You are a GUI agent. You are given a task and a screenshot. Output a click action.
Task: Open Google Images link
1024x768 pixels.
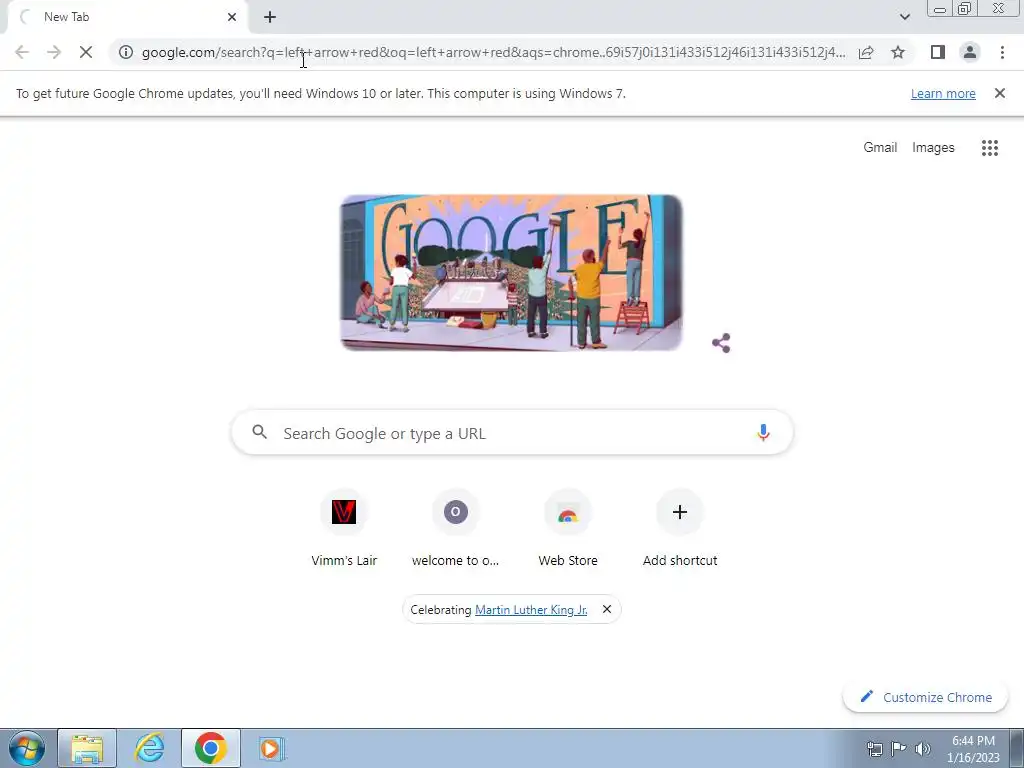click(x=933, y=148)
